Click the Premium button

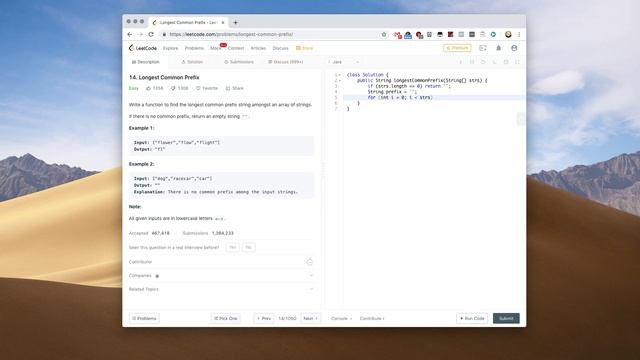[457, 48]
